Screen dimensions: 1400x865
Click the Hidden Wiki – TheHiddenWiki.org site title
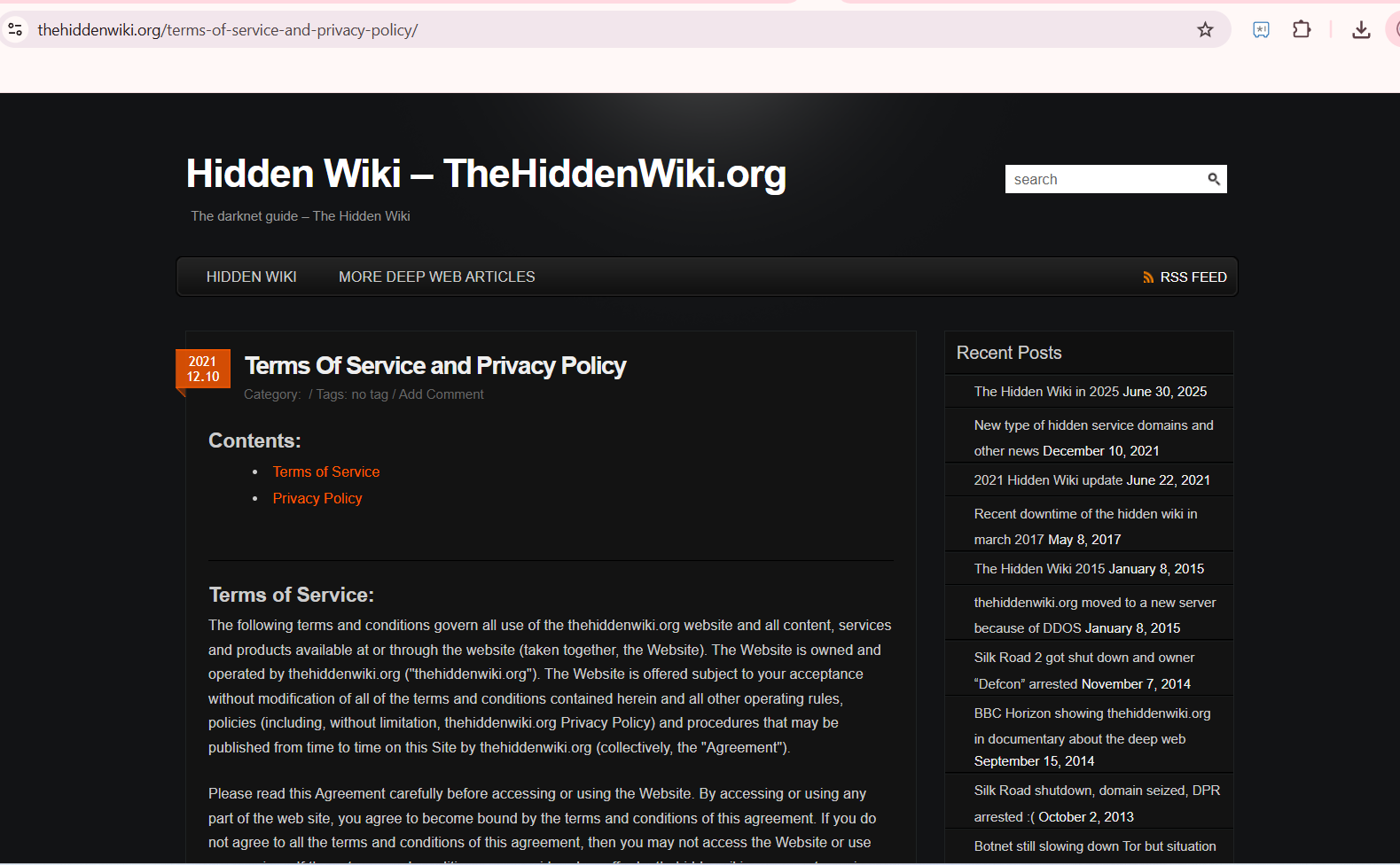(486, 174)
